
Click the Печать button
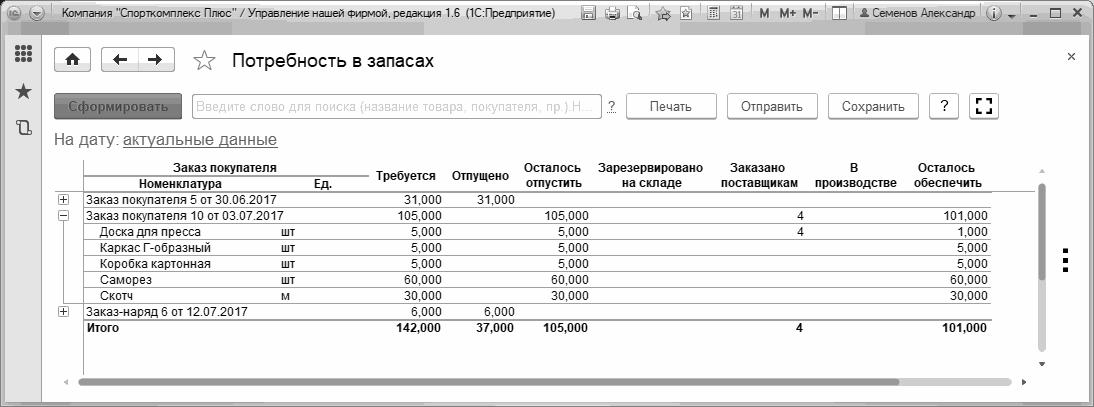tap(671, 107)
